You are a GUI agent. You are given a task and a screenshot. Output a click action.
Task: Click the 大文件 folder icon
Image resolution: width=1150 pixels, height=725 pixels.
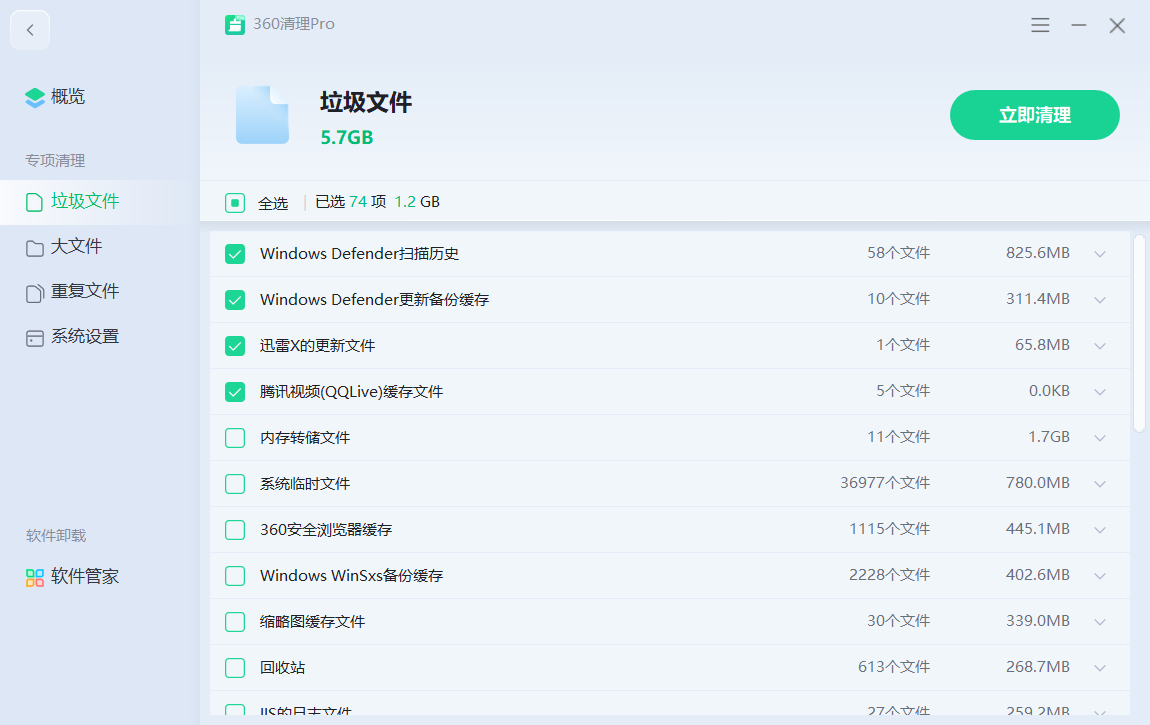34,248
